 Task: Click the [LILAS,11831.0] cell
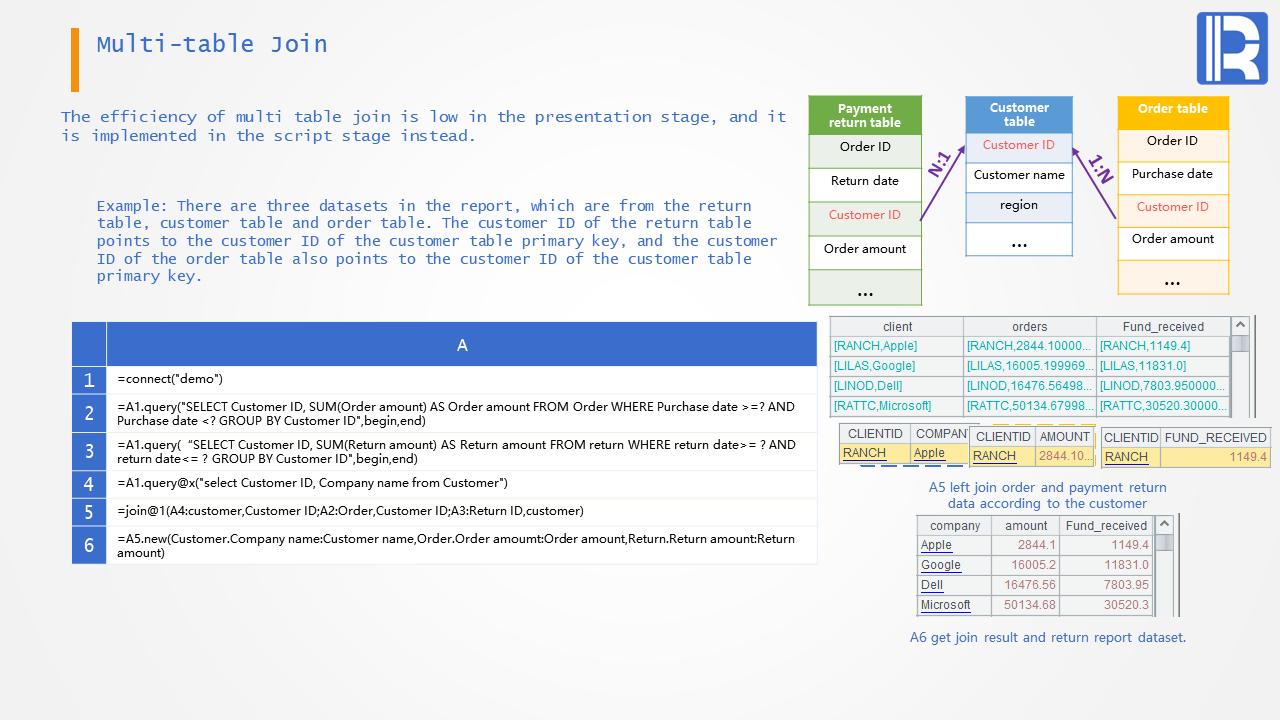point(1163,366)
